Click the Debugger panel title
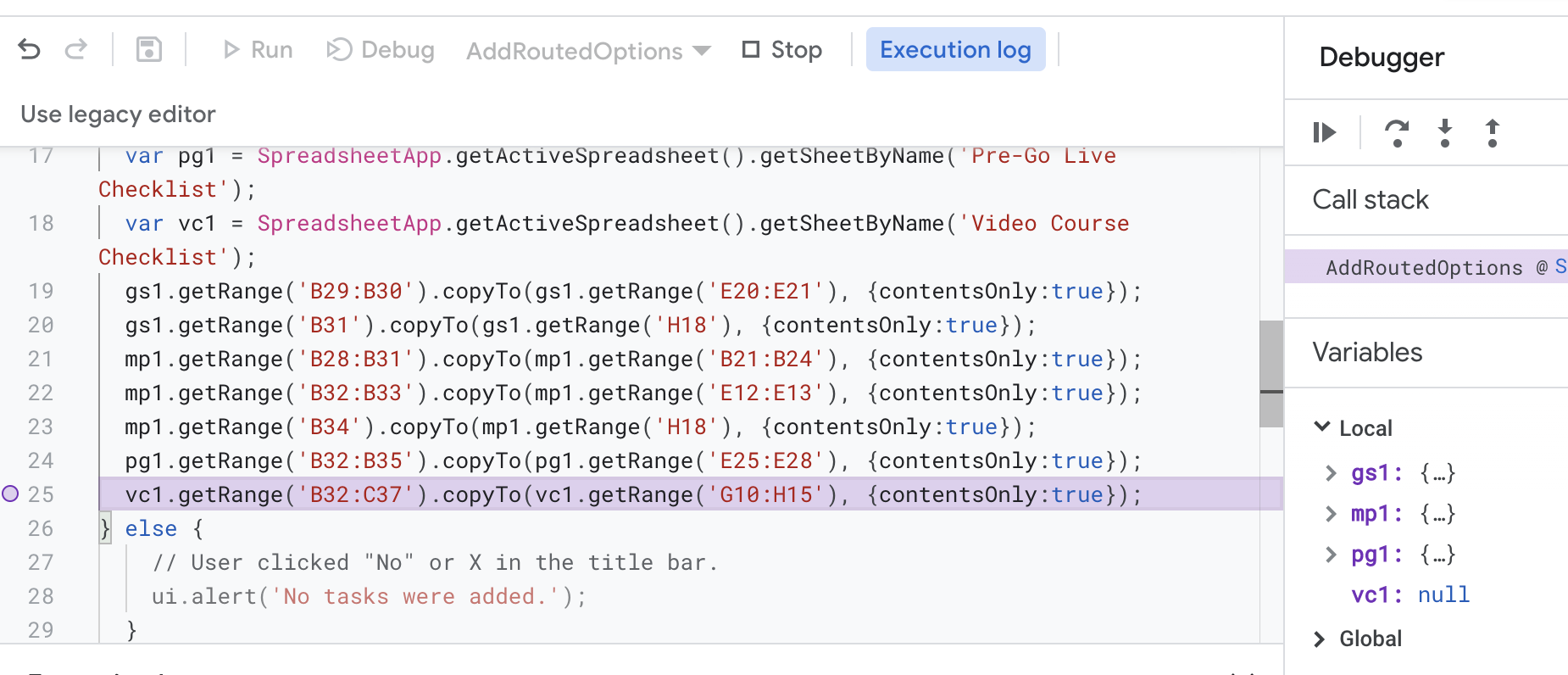This screenshot has width=1568, height=675. [x=1382, y=58]
